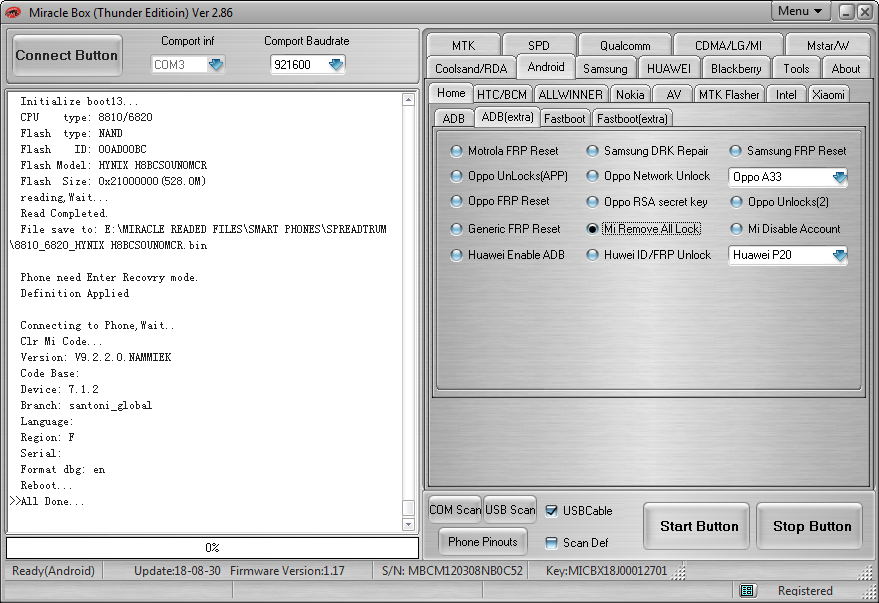Click the Connect Button

click(x=67, y=55)
